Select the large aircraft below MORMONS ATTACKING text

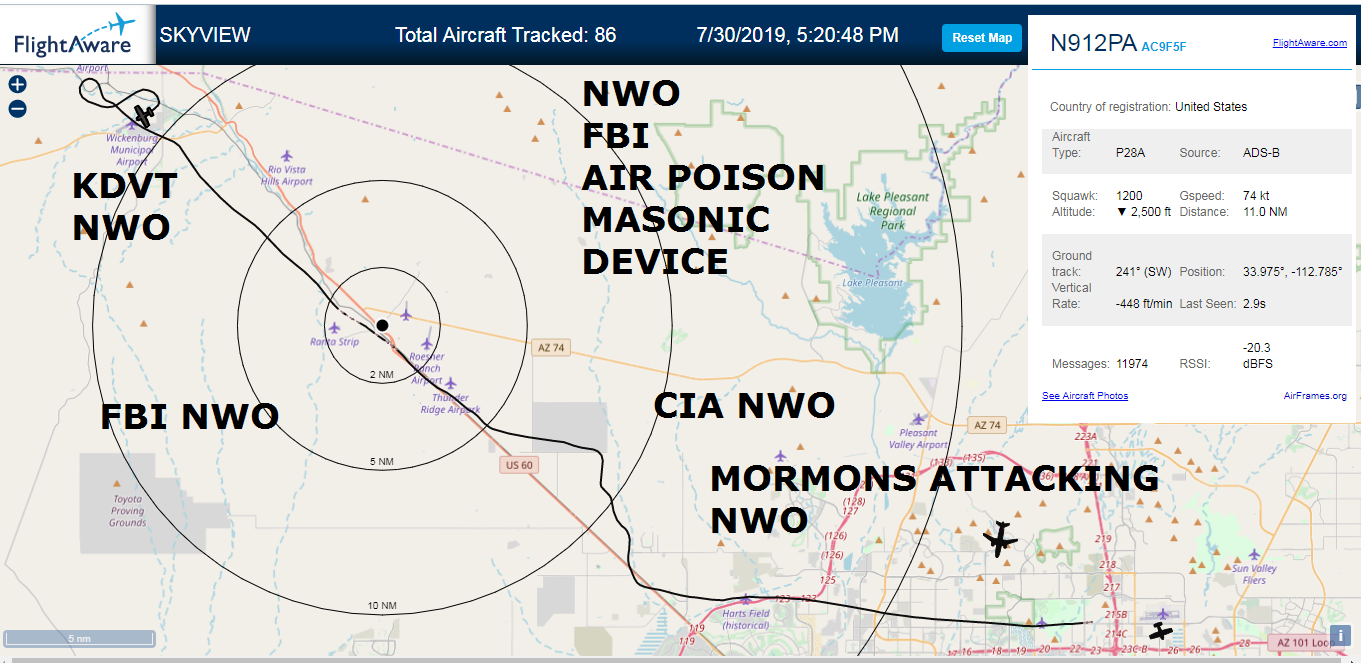(999, 540)
